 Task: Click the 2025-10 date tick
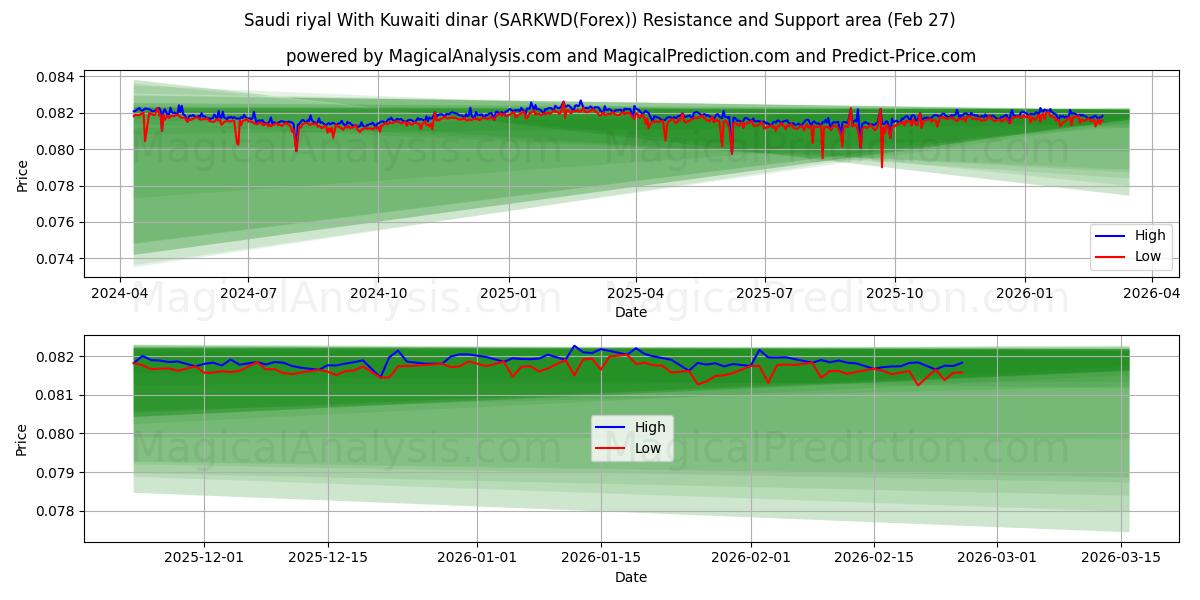[x=895, y=293]
